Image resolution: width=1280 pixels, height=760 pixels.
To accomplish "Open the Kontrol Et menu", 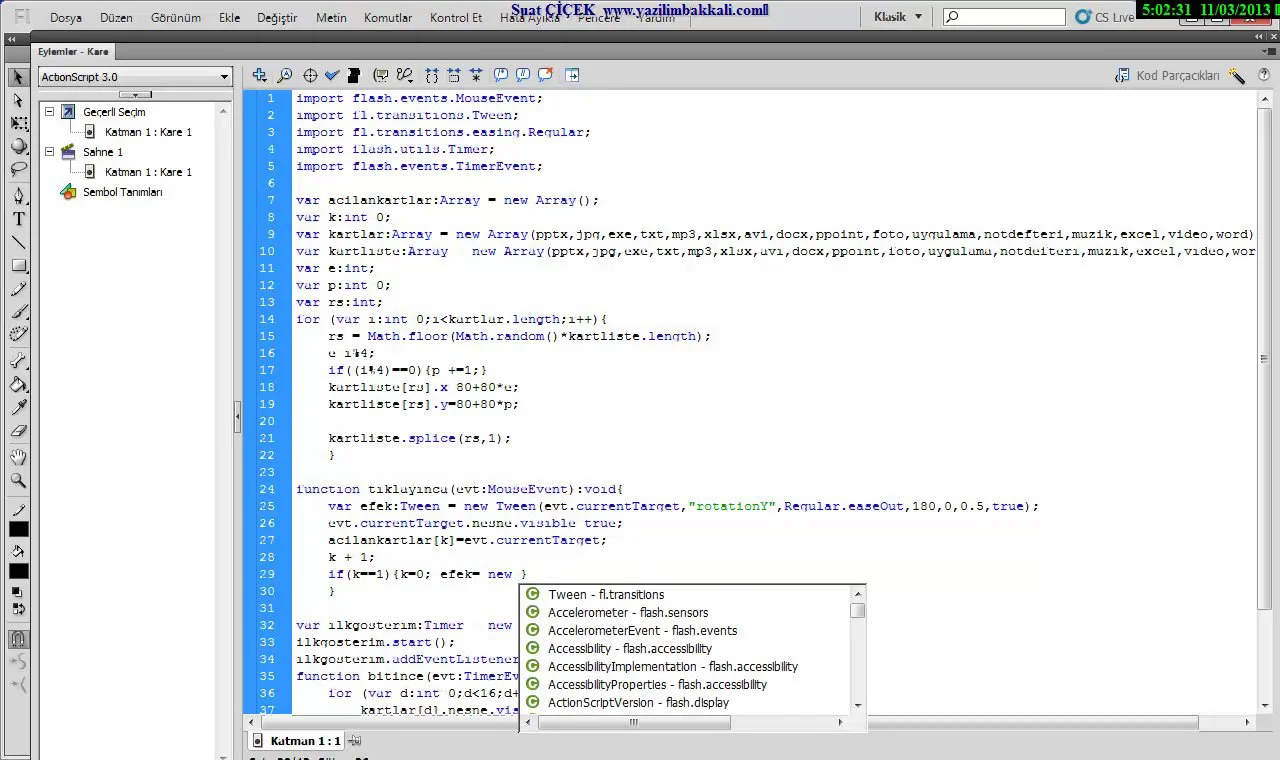I will [456, 18].
